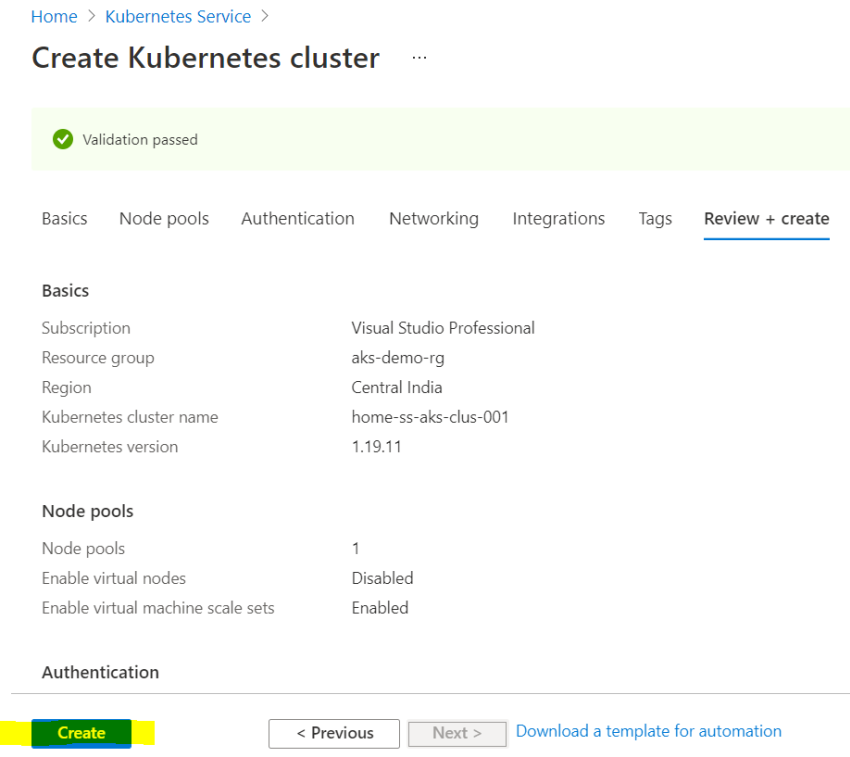Switch to the Basics tab

click(x=64, y=218)
